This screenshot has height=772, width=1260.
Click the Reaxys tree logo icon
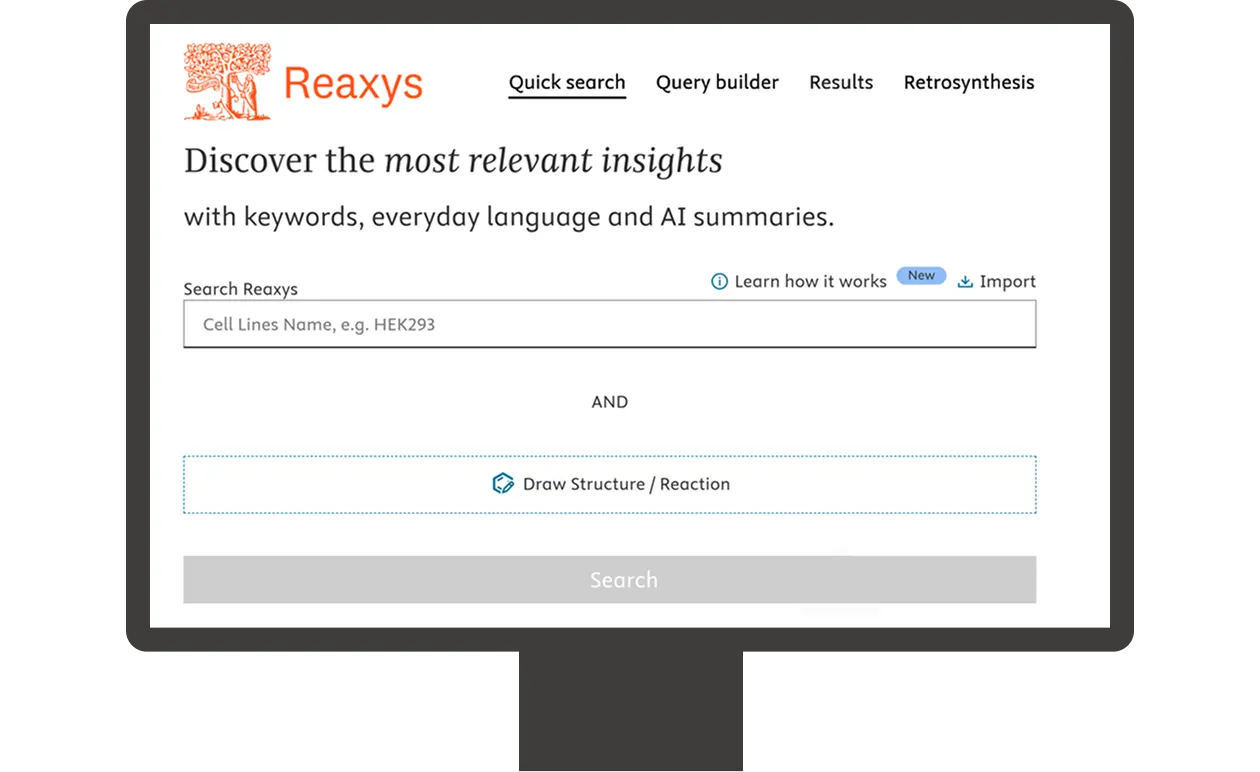tap(227, 80)
